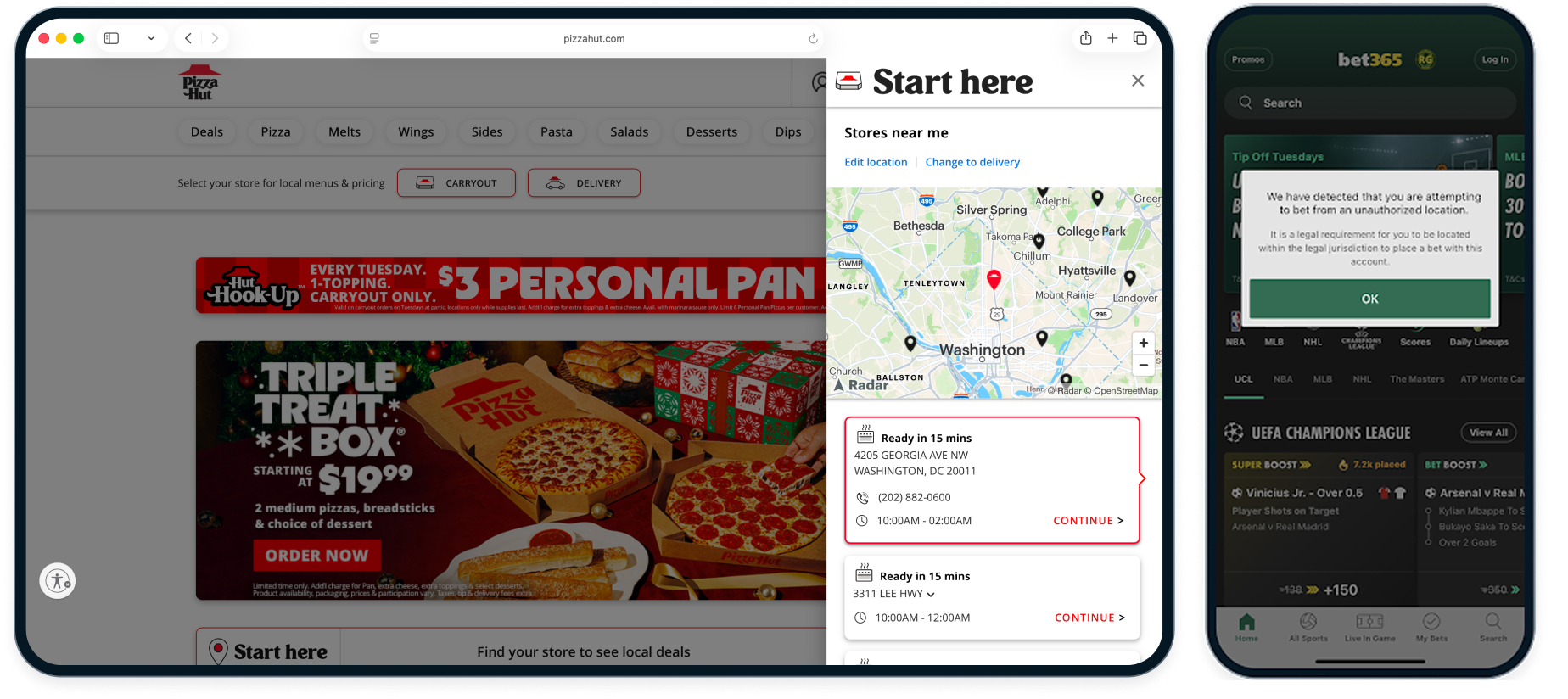Show Safari tab overview icon
The width and height of the screenshot is (1568, 699).
[x=1140, y=38]
